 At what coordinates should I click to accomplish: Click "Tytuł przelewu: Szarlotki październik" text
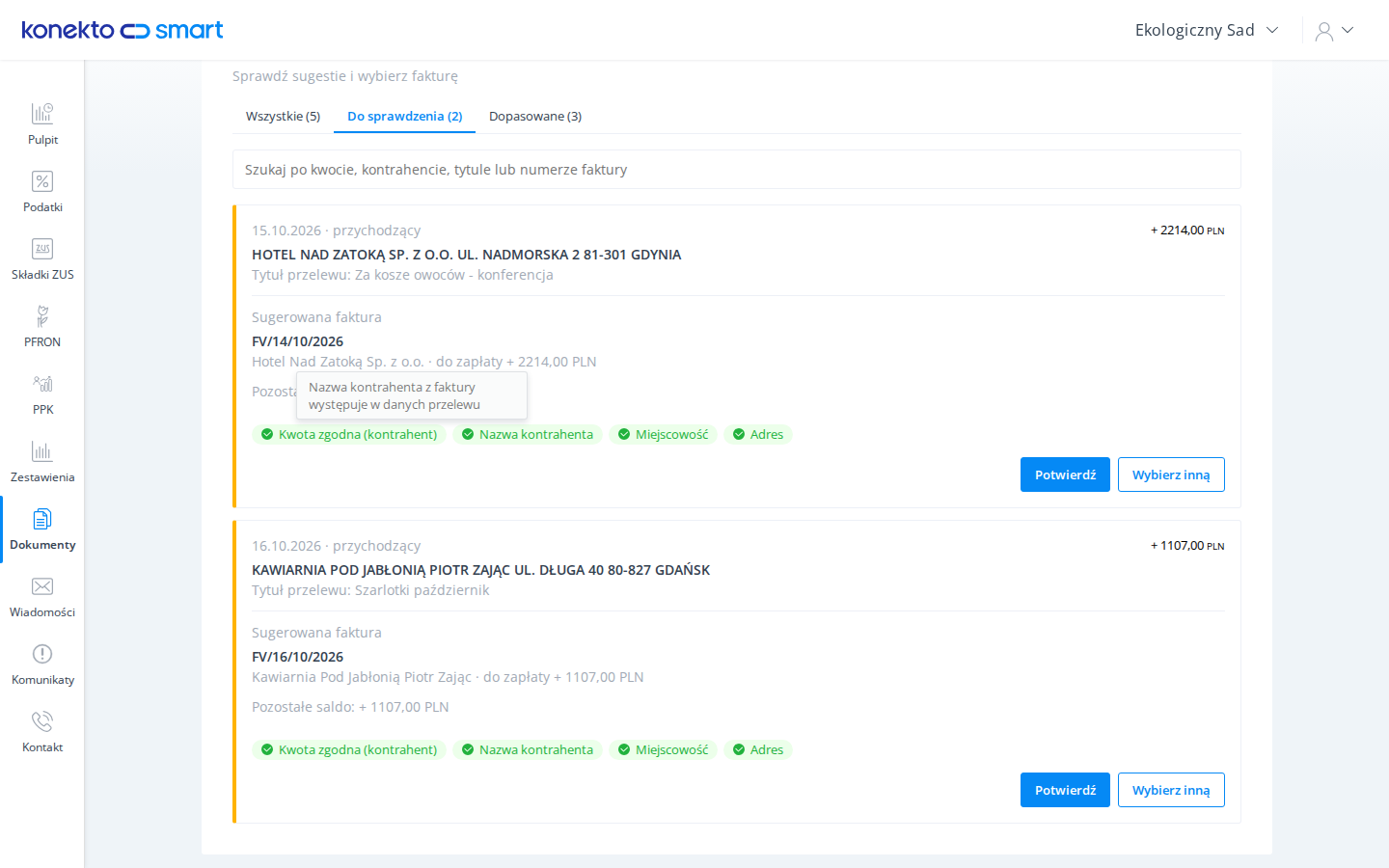(370, 590)
